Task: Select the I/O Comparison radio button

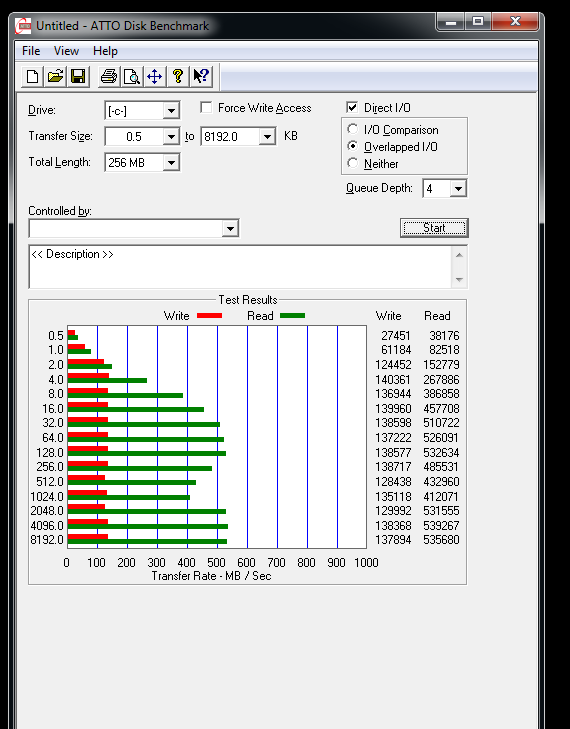Action: tap(352, 129)
